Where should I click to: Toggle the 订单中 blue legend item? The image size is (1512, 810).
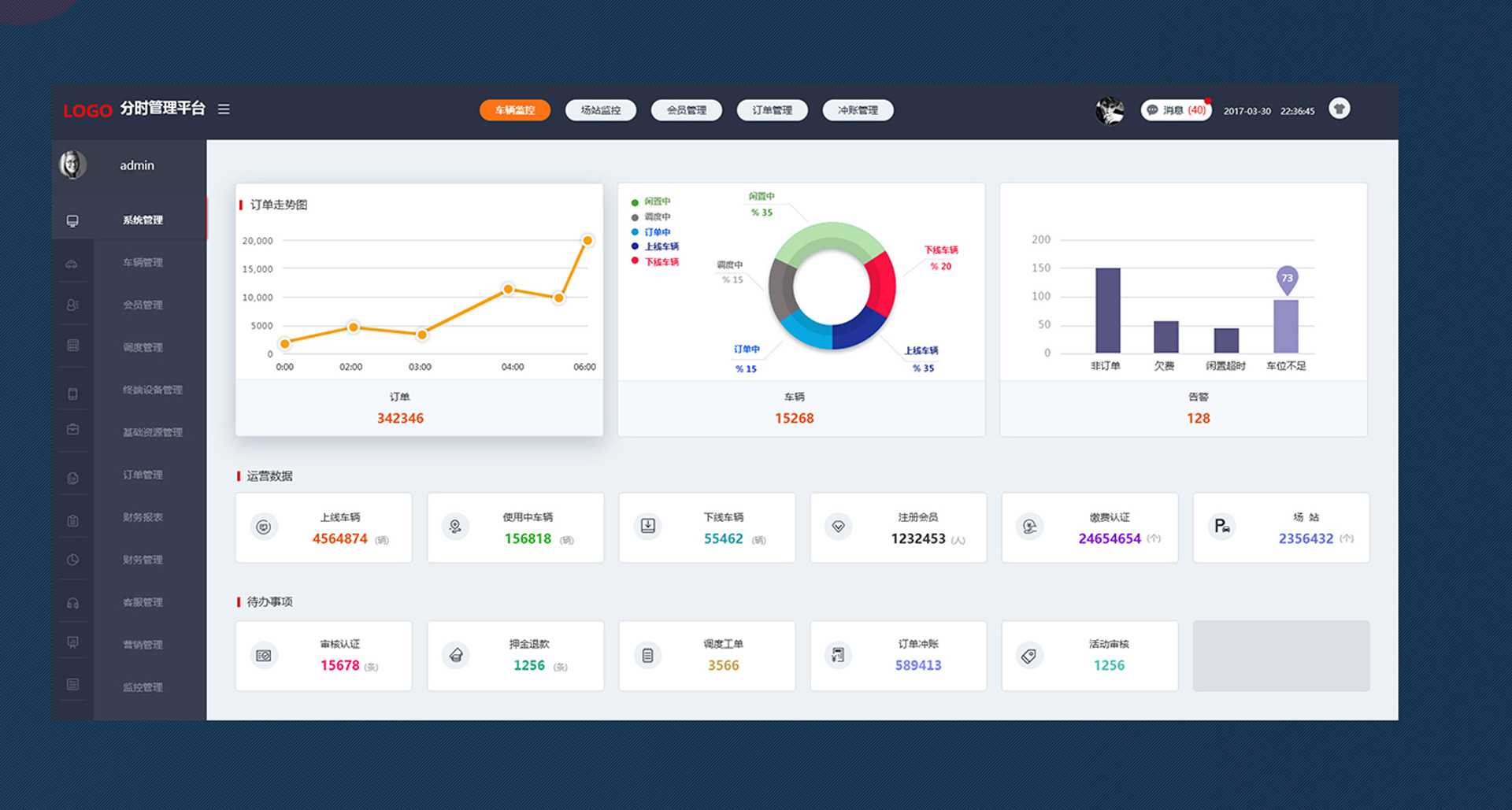point(650,232)
